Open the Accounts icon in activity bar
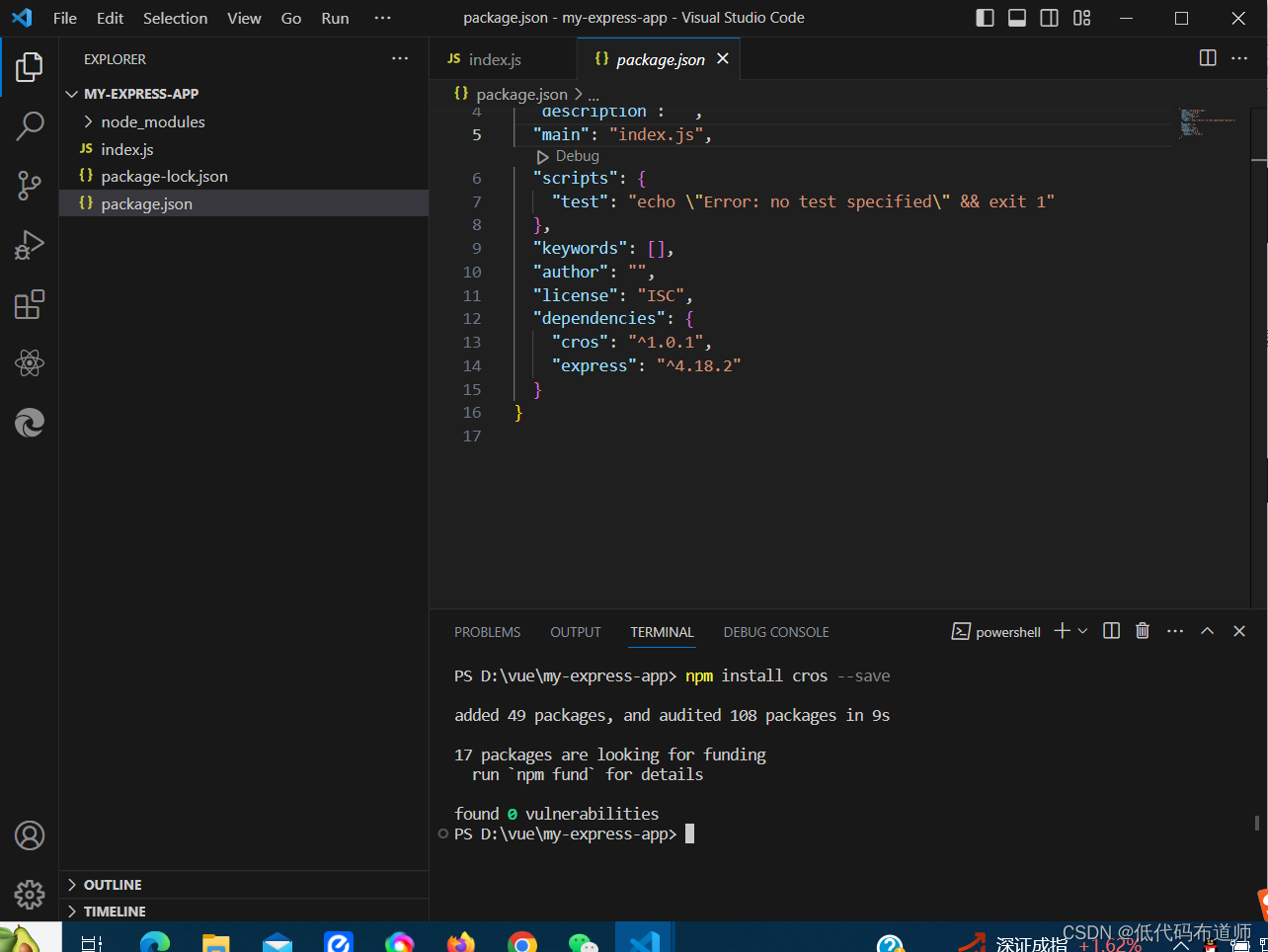Viewport: 1268px width, 952px height. tap(30, 835)
